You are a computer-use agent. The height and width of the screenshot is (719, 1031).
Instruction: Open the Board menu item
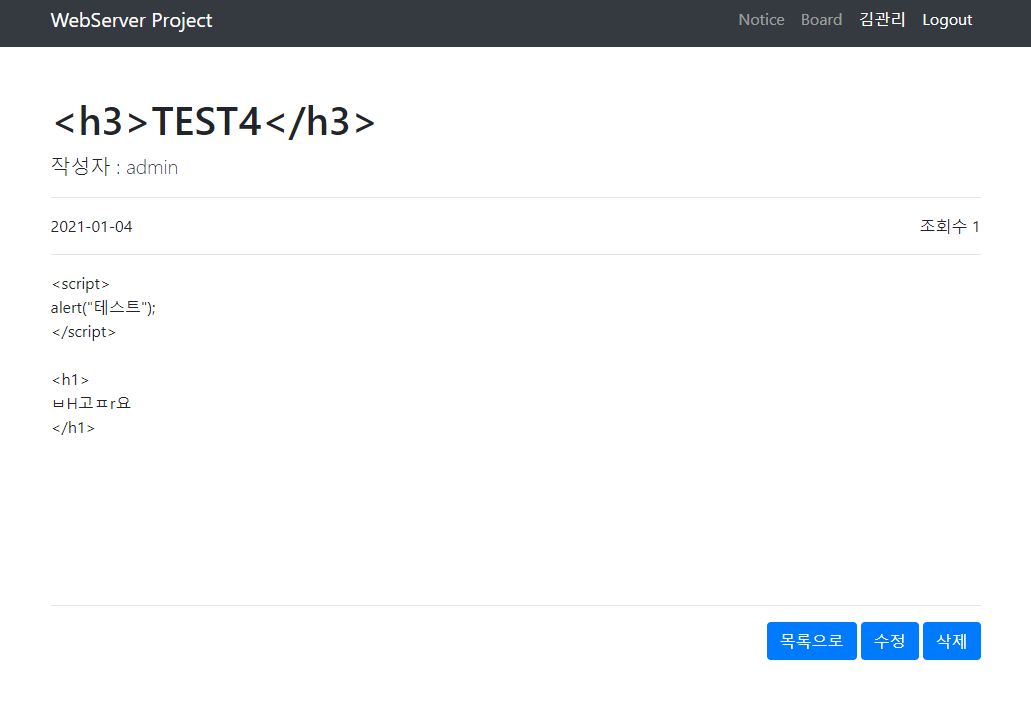821,20
